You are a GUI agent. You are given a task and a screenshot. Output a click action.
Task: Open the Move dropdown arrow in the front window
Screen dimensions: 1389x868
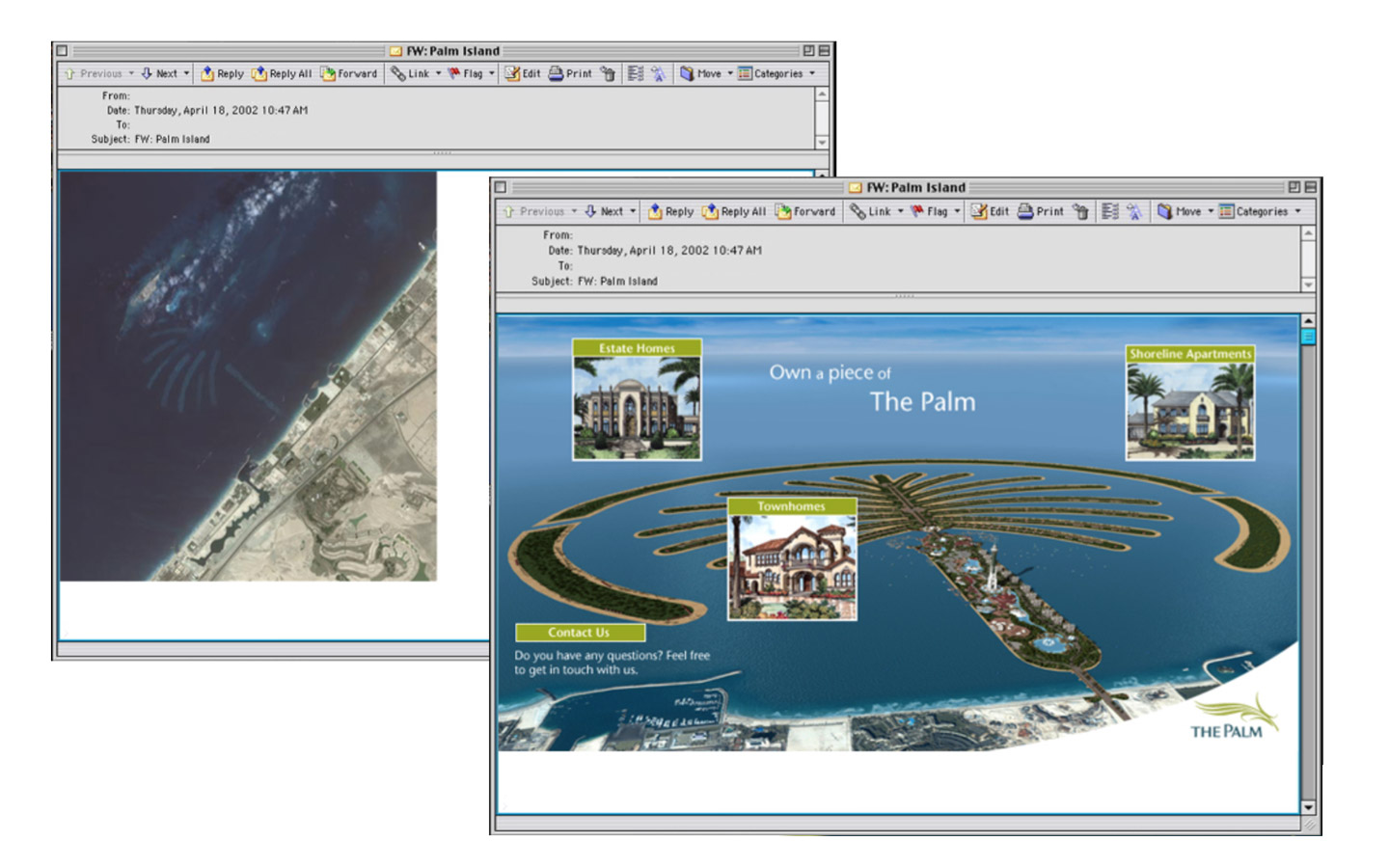(1211, 211)
